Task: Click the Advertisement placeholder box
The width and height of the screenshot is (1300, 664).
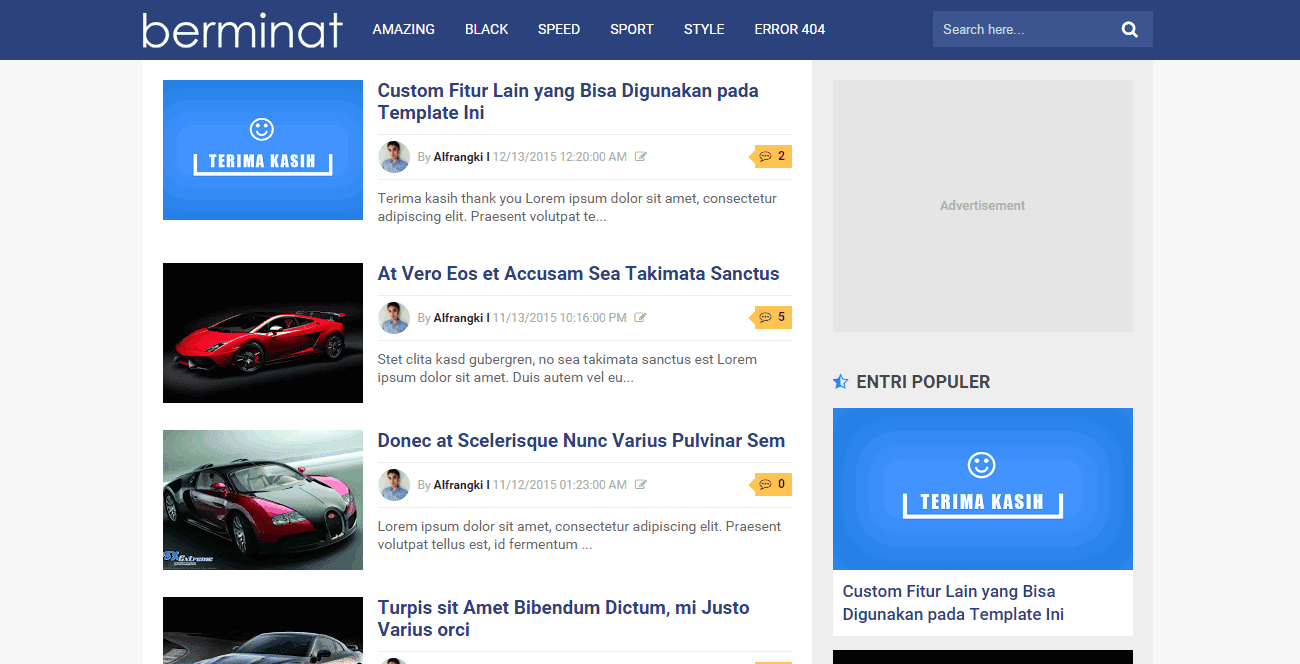Action: [983, 206]
